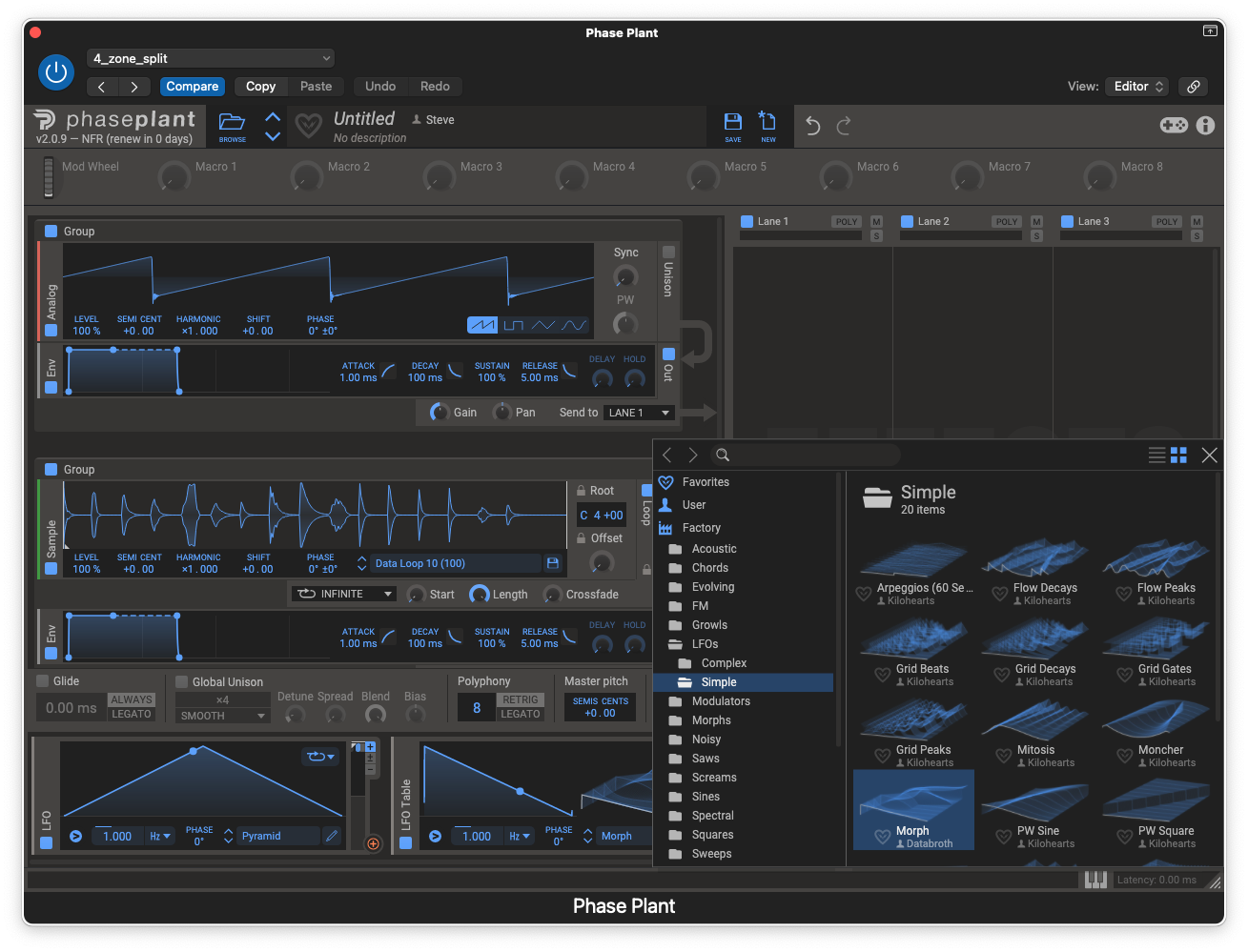Favorite the preset using heart icon
Image resolution: width=1248 pixels, height=952 pixels.
(x=308, y=126)
